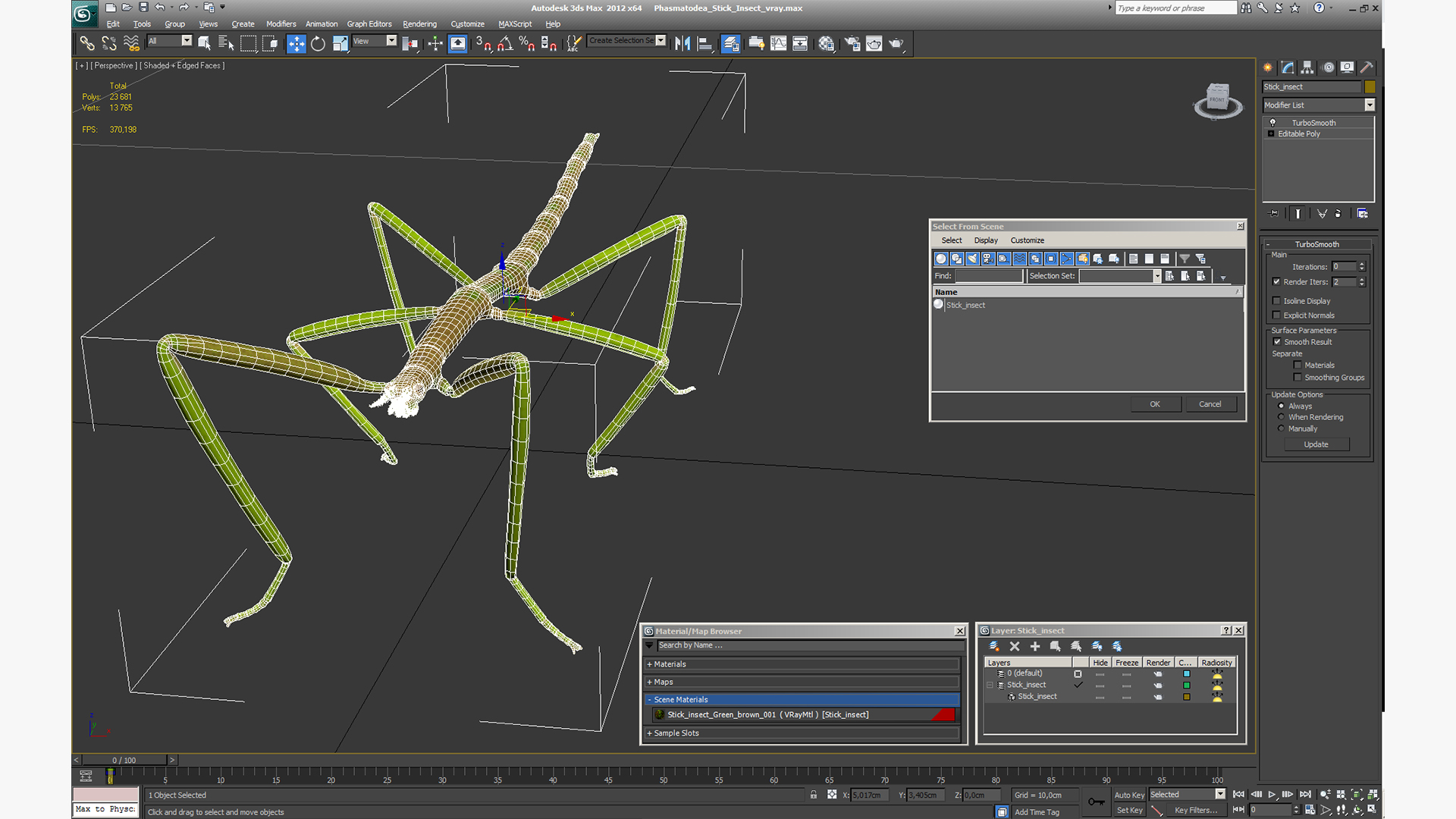Toggle the Angle Snap icon

click(x=505, y=44)
